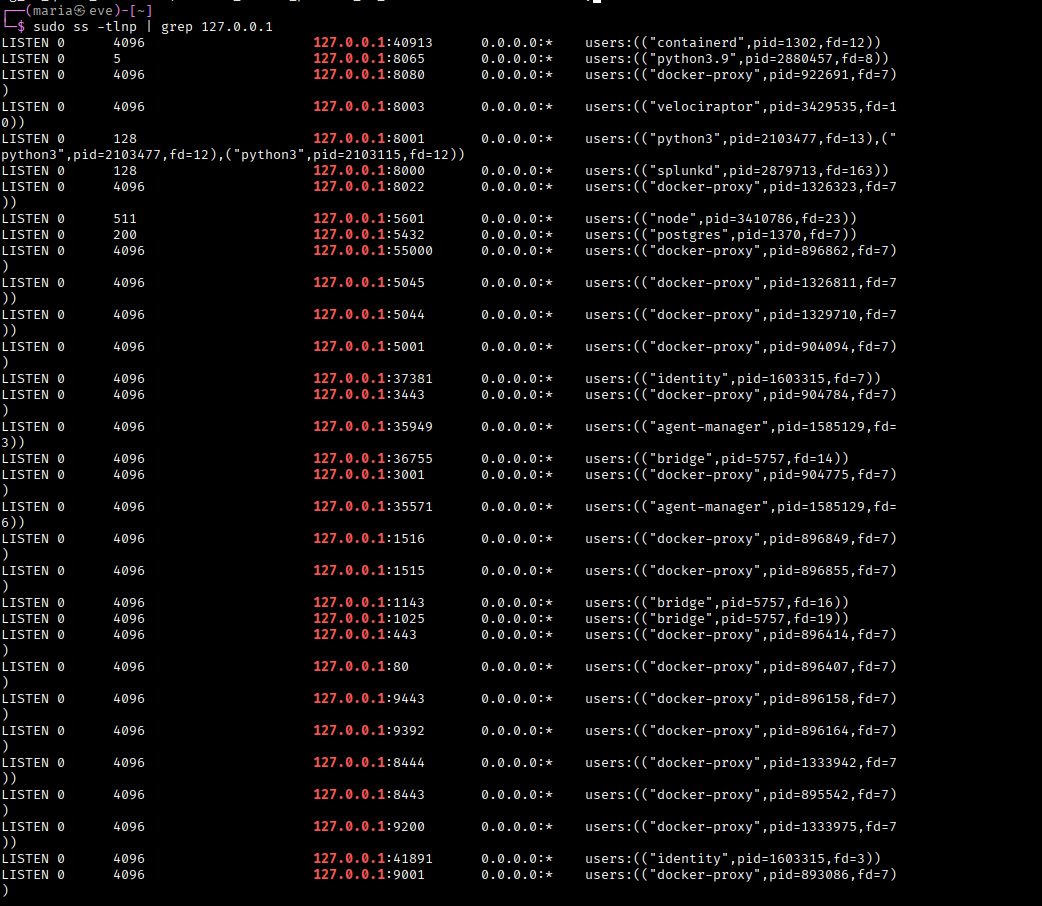Click address 127.0.0.1:443
The image size is (1042, 906).
pos(365,633)
